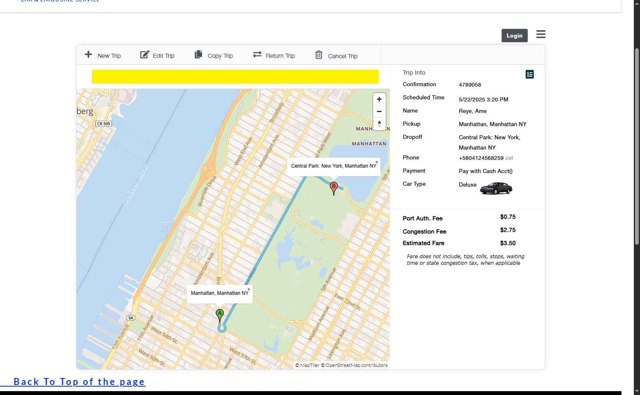Click the New Trip plus icon
The height and width of the screenshot is (395, 640).
coord(88,54)
